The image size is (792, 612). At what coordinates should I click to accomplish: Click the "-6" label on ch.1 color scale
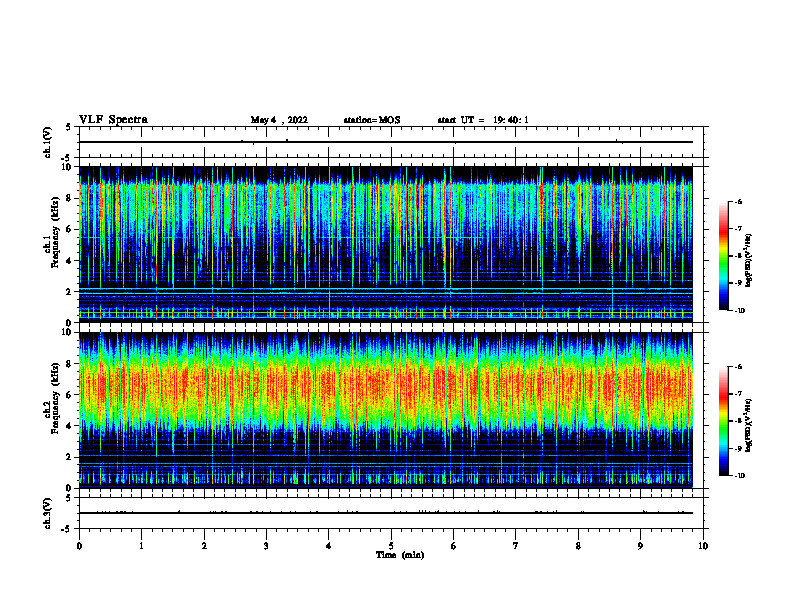click(x=738, y=201)
